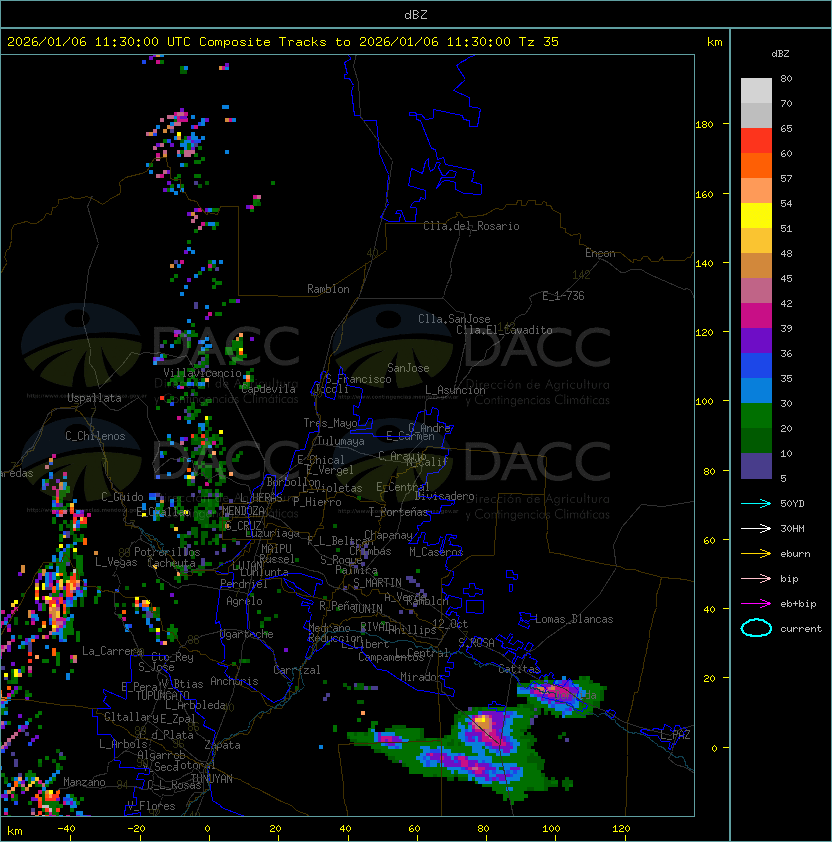Viewport: 832px width, 842px height.
Task: Click the 'La_Carrera' map label
Action: pos(113,651)
